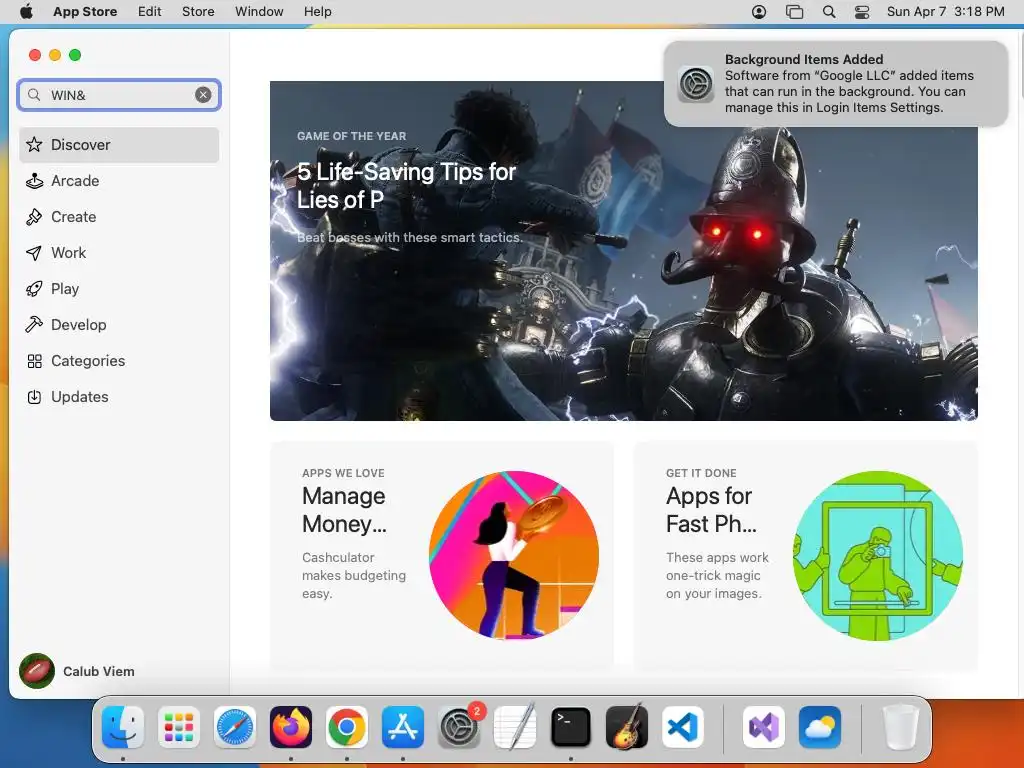This screenshot has height=768, width=1024.
Task: Open TextEdit from the Dock
Action: (515, 727)
